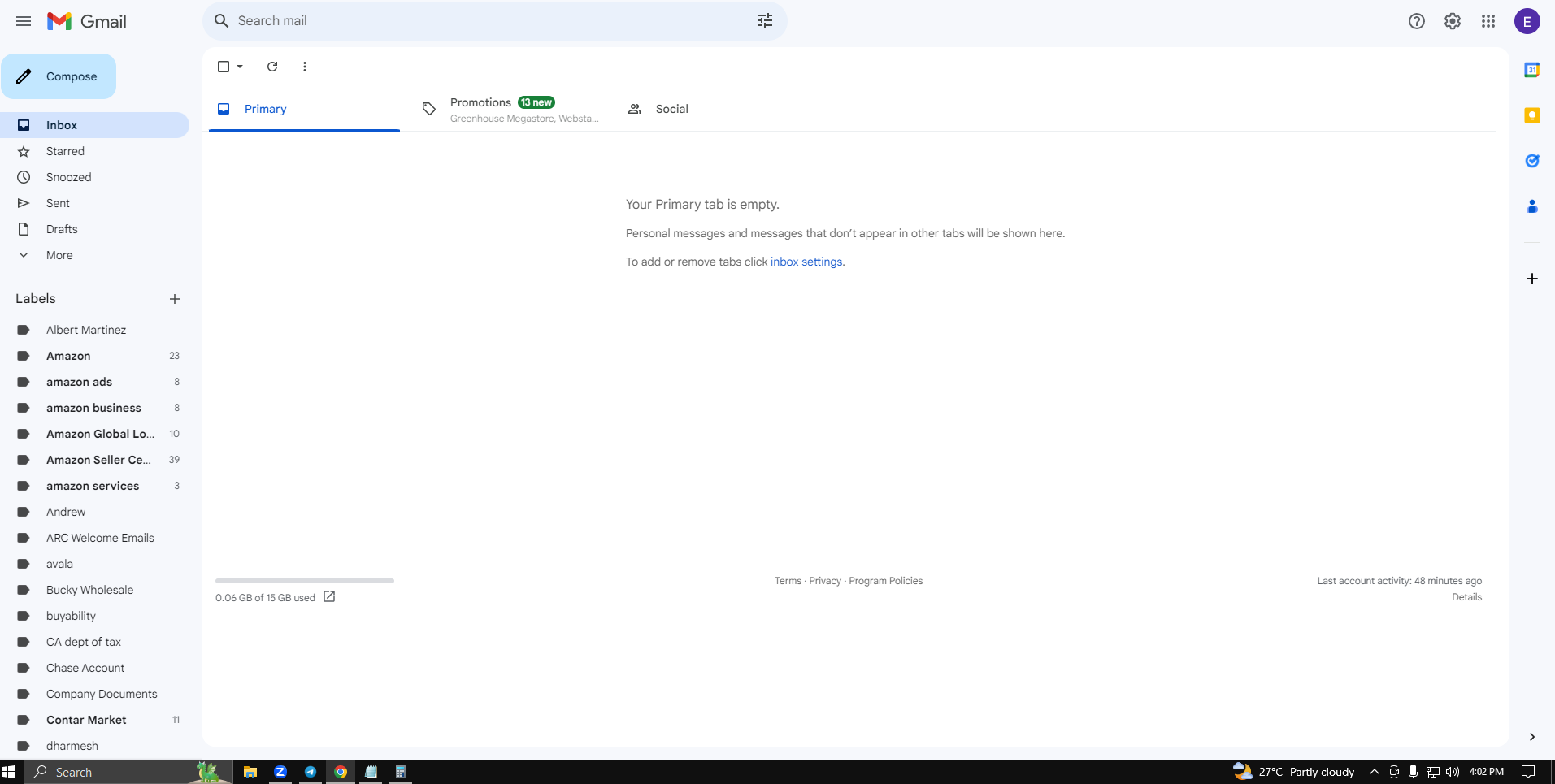Switch to the Social tab
Image resolution: width=1555 pixels, height=784 pixels.
[x=715, y=109]
